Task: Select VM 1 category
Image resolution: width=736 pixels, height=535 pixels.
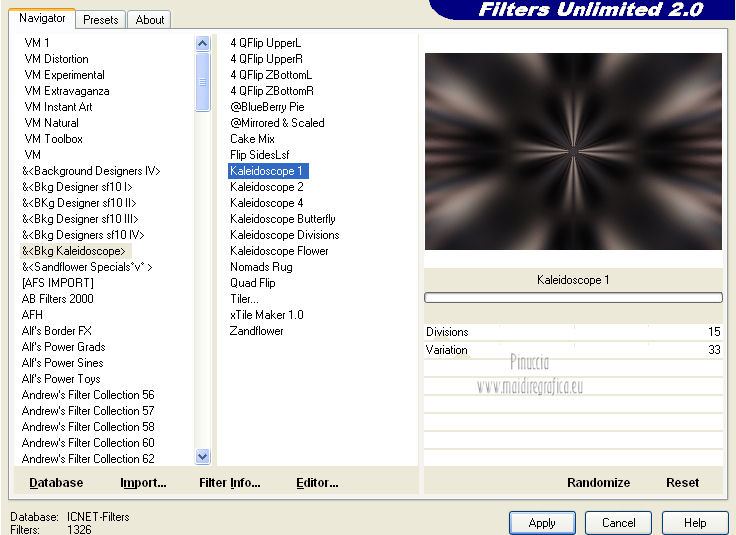Action: (37, 43)
